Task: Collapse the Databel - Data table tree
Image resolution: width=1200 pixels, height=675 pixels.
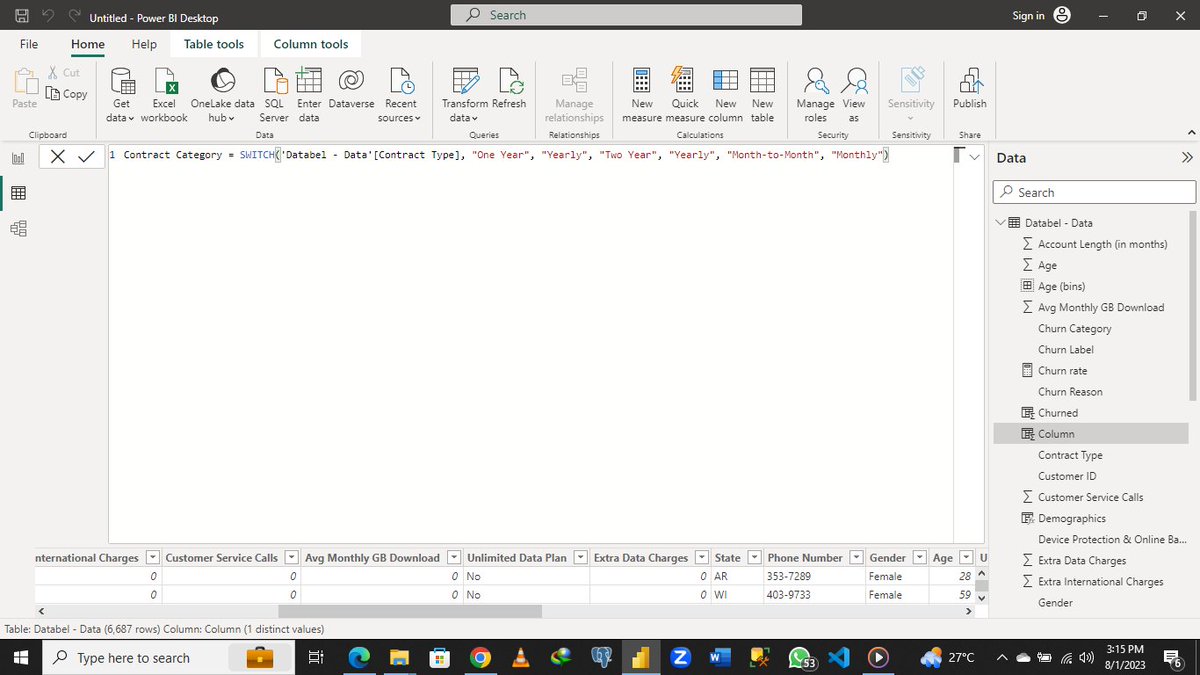Action: point(1001,223)
